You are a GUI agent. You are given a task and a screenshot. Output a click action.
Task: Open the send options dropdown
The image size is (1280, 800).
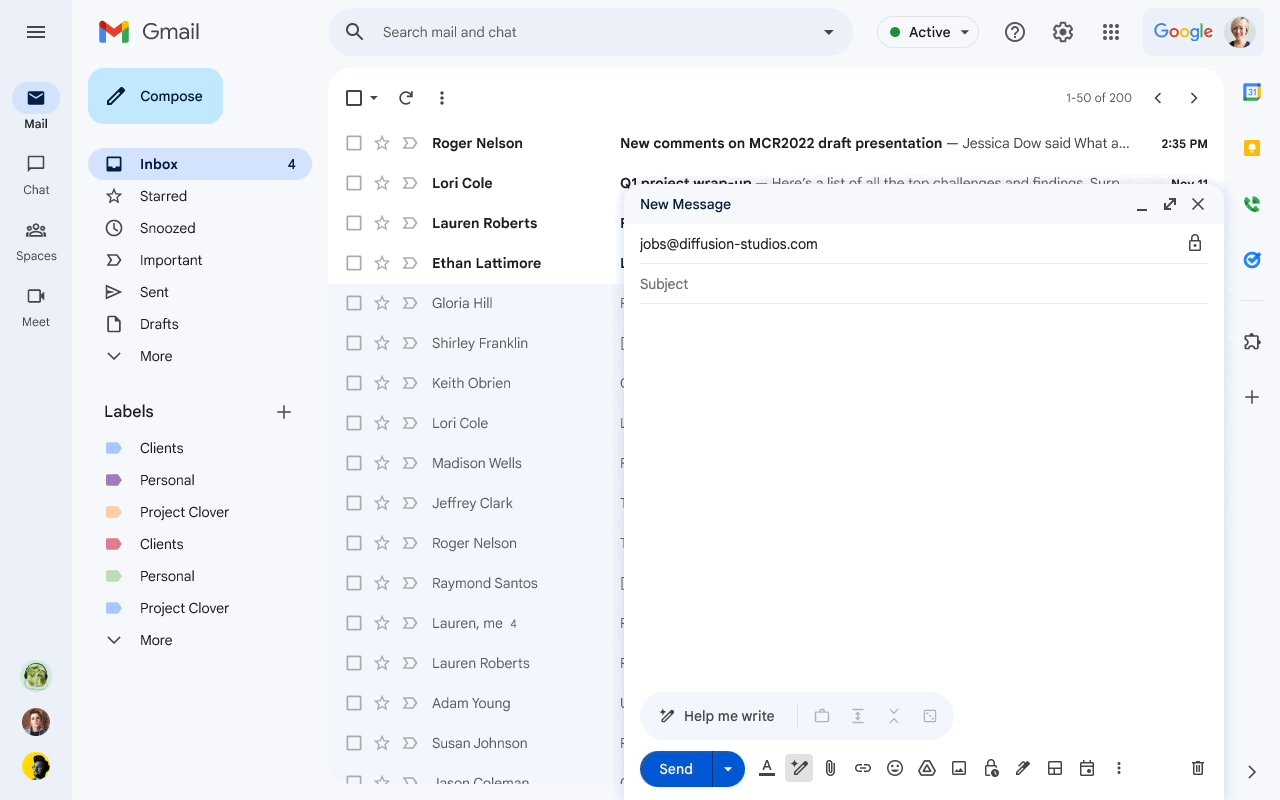727,768
